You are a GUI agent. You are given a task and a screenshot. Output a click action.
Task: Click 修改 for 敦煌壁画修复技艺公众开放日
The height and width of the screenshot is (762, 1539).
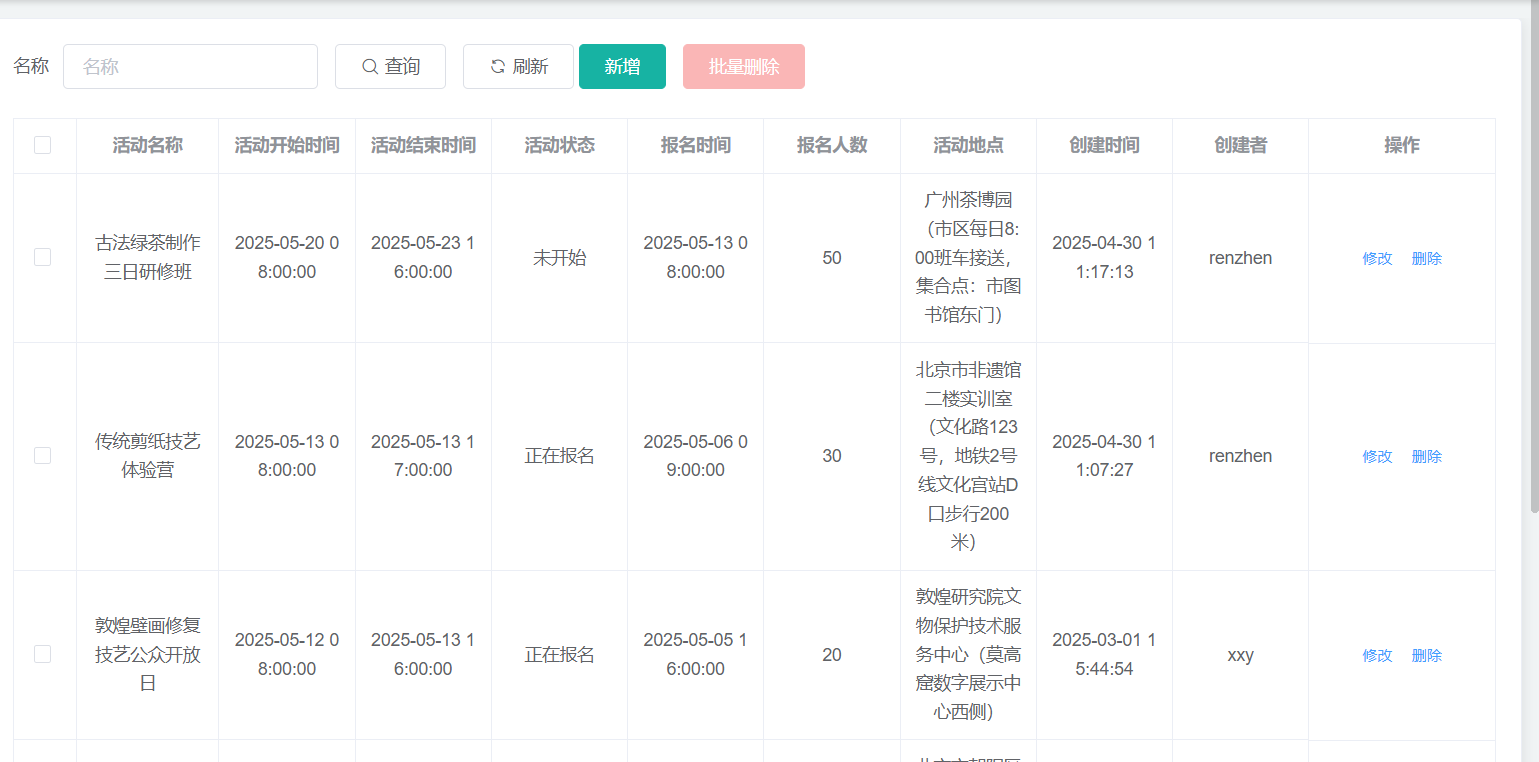(1377, 655)
